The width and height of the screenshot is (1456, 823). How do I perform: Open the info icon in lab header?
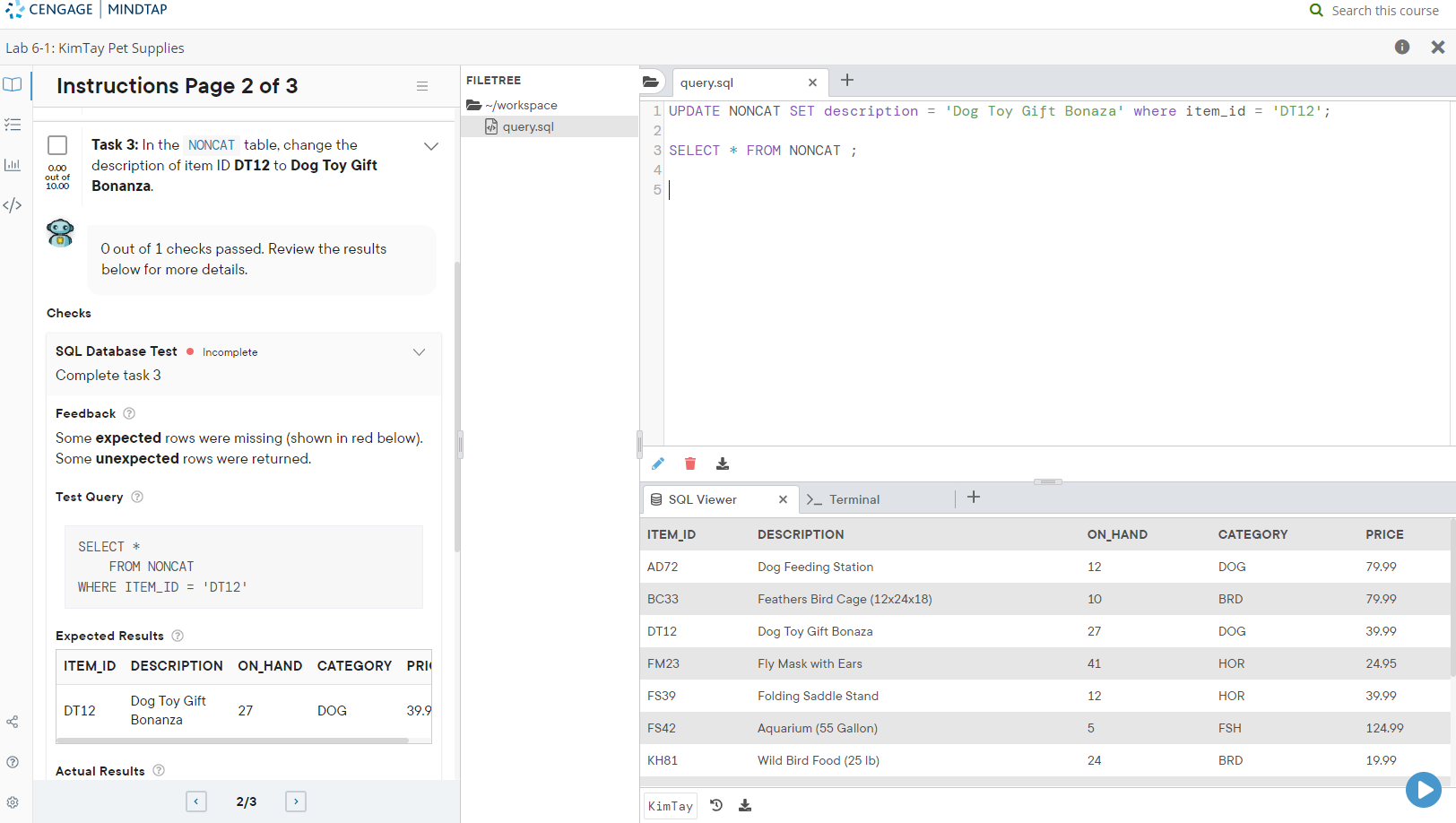pos(1402,48)
